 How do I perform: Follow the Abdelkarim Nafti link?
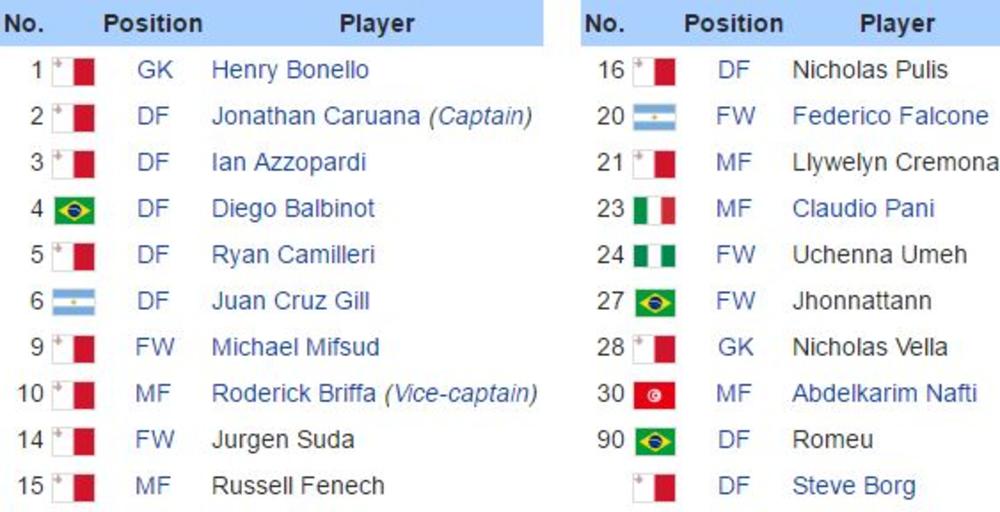click(x=884, y=394)
